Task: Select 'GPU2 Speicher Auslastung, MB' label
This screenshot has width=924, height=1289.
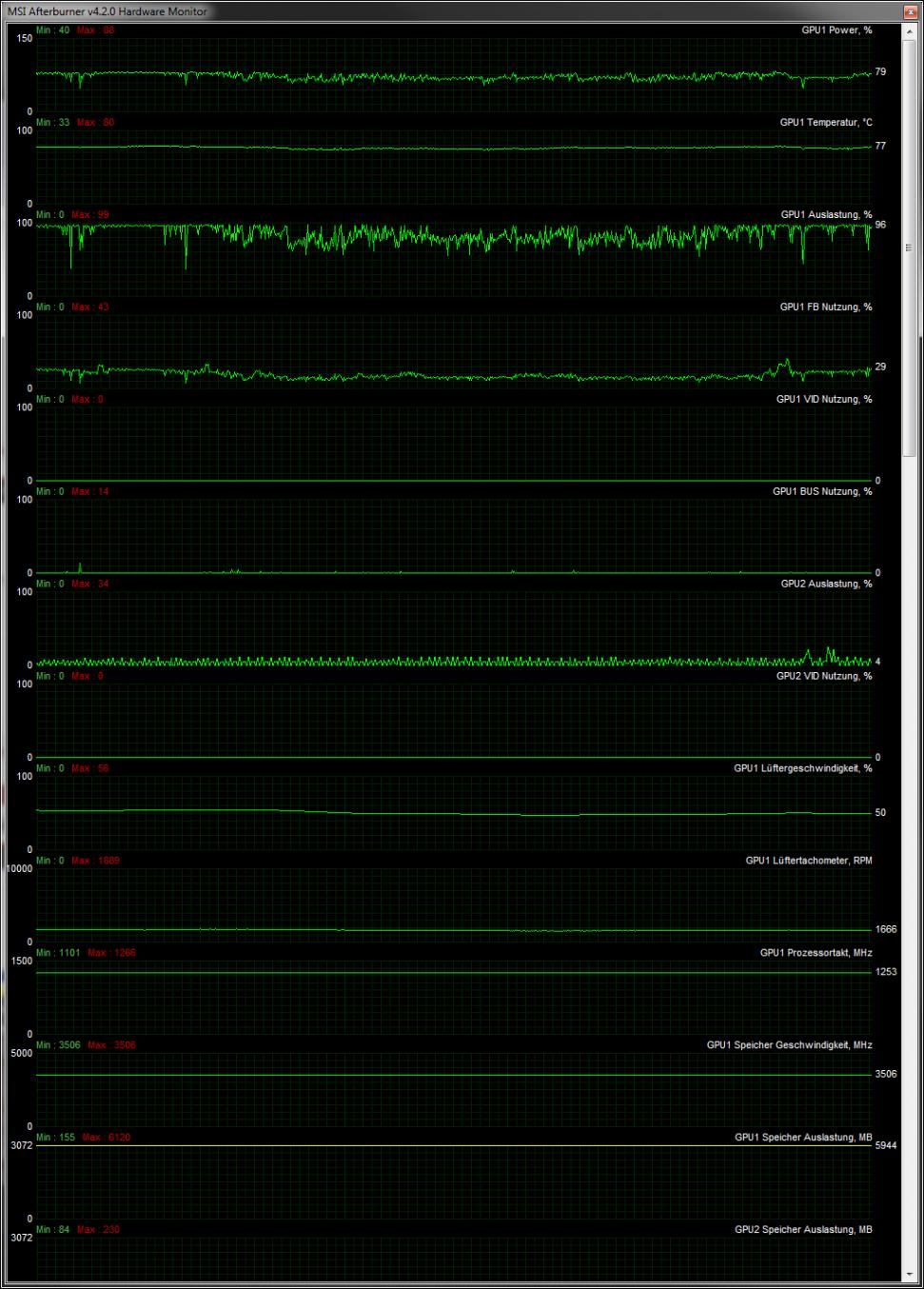Action: point(803,1231)
